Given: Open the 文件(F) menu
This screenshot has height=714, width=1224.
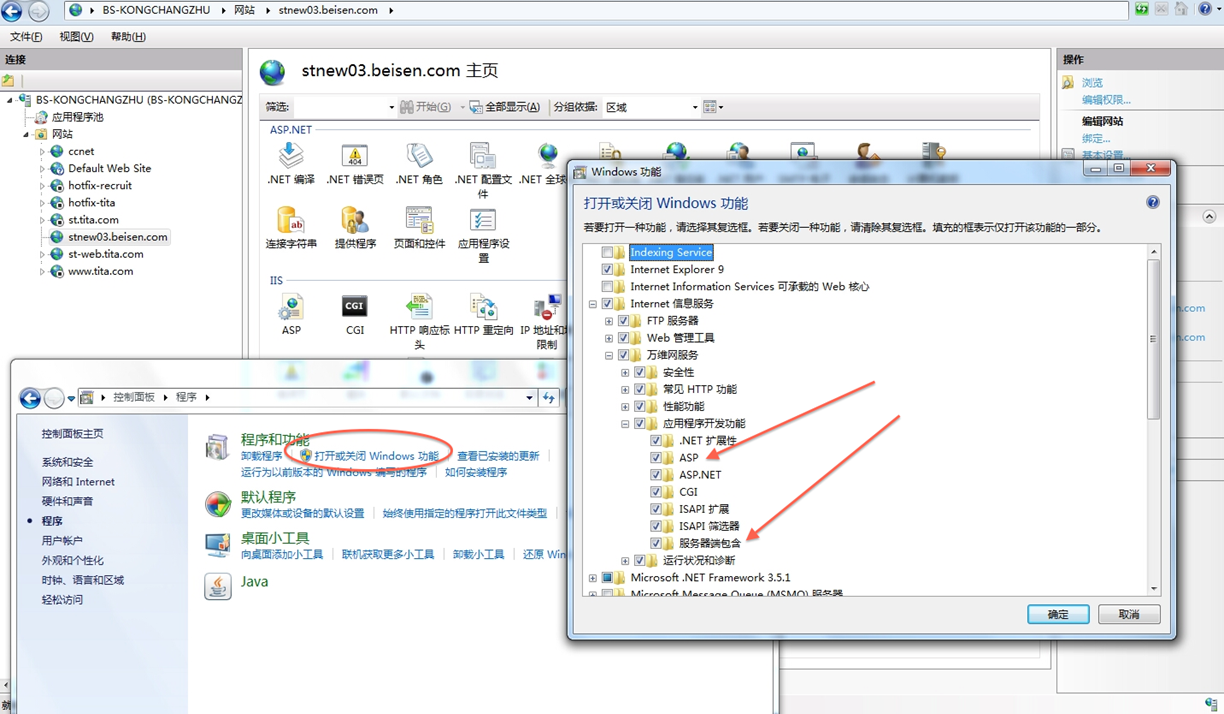Looking at the screenshot, I should coord(26,37).
